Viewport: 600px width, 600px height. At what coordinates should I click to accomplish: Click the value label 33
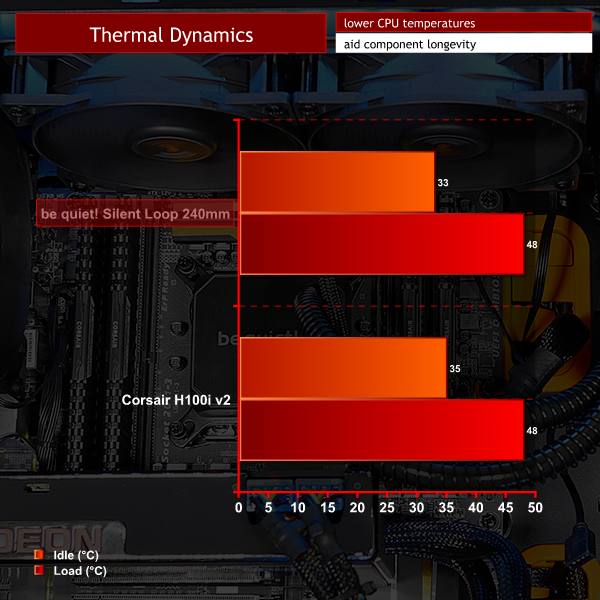pyautogui.click(x=443, y=183)
